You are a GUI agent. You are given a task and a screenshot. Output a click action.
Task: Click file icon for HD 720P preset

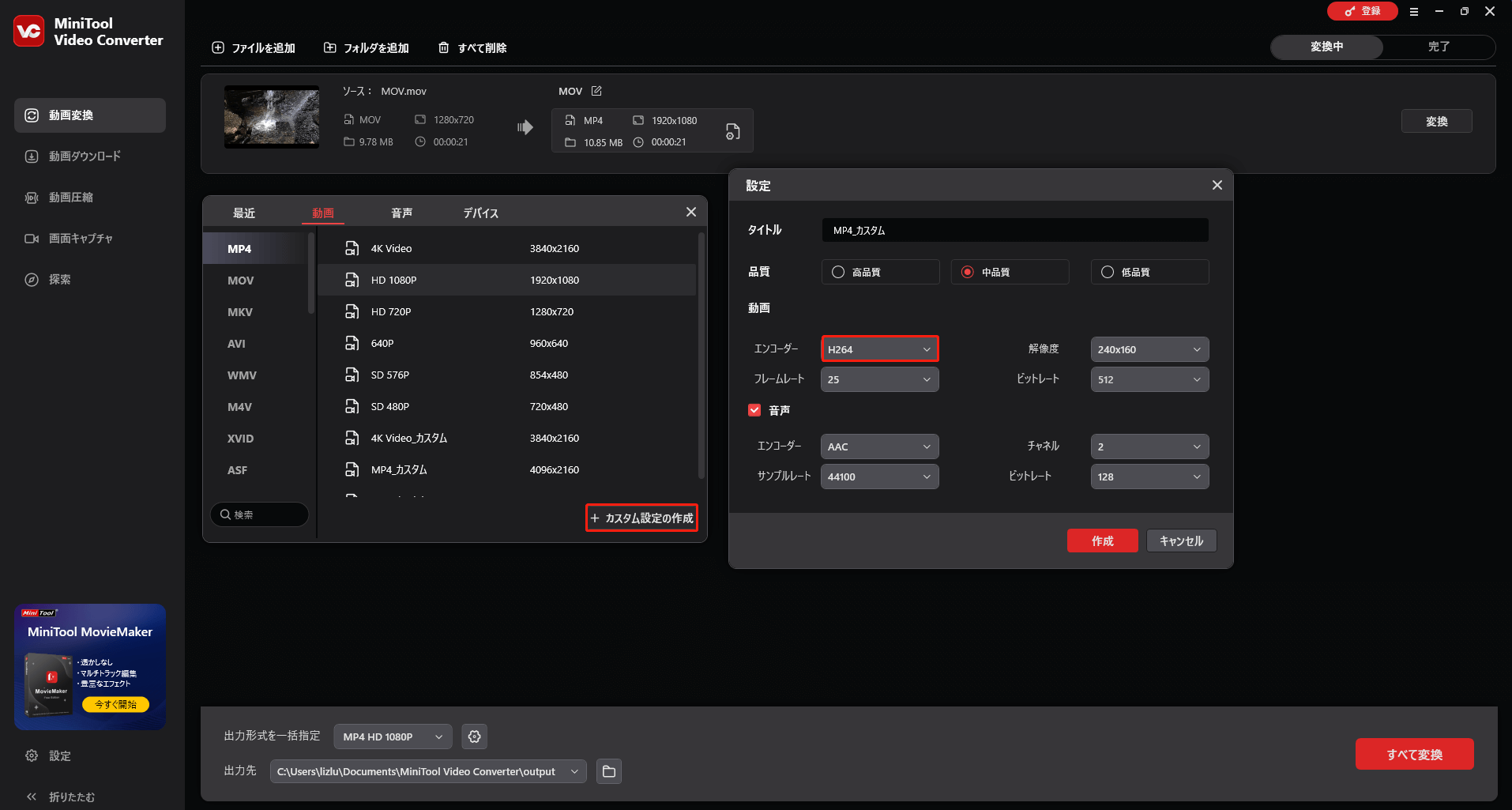[x=352, y=311]
